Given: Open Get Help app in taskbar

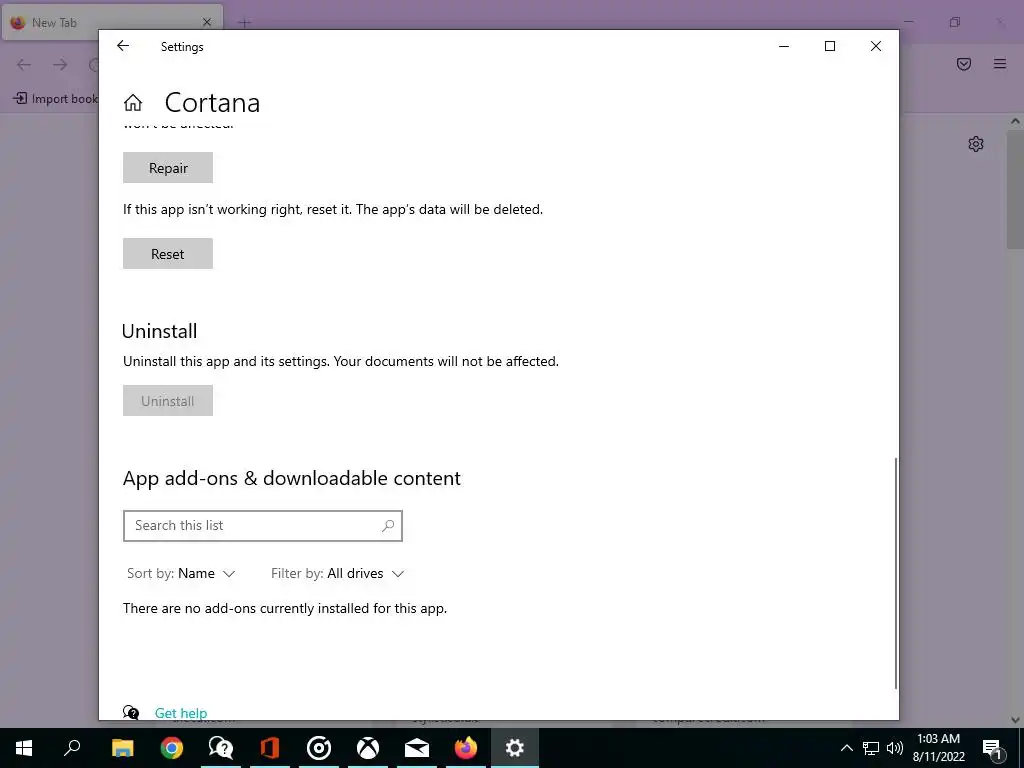Looking at the screenshot, I should (221, 748).
